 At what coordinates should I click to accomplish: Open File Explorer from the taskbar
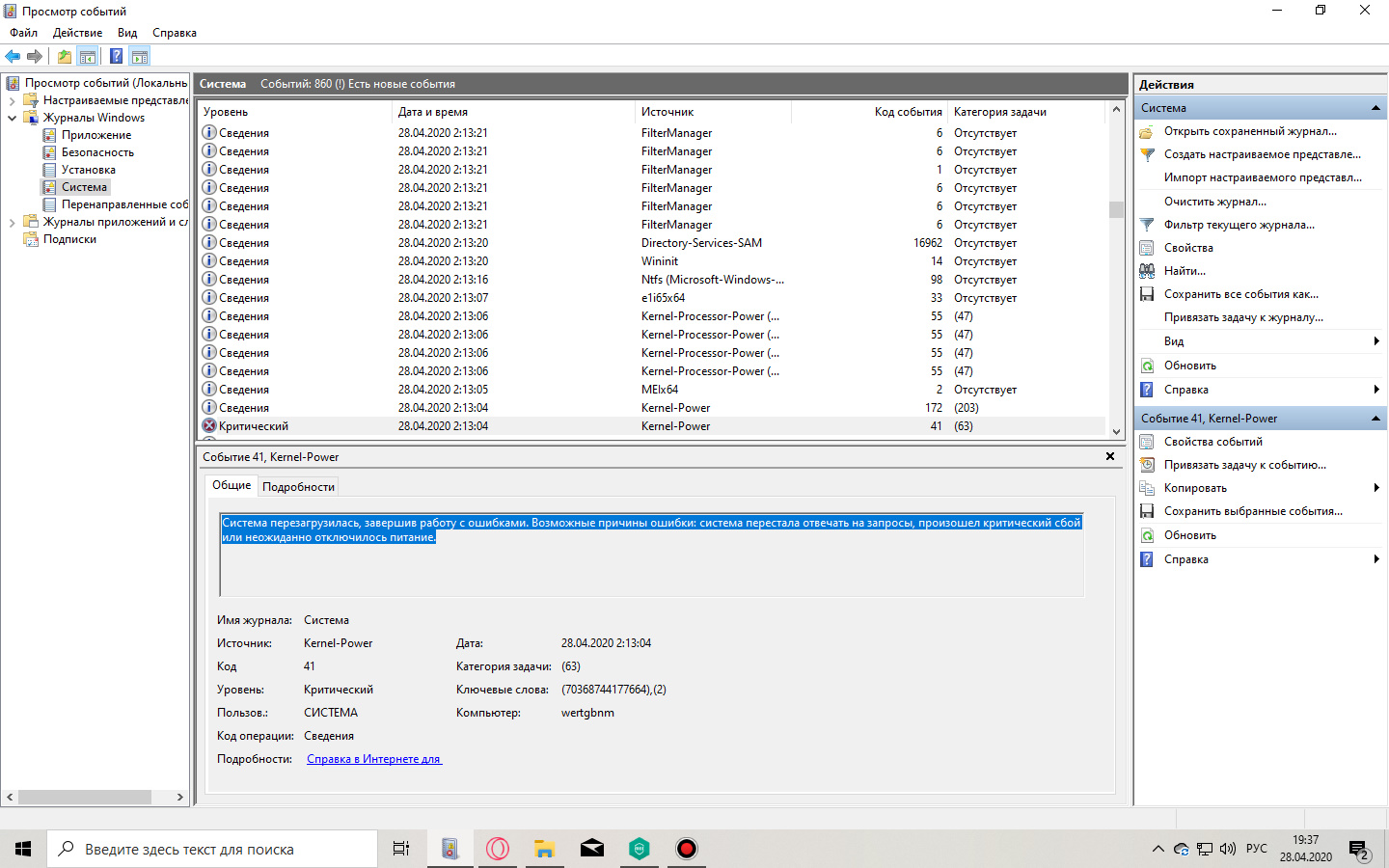click(x=545, y=849)
